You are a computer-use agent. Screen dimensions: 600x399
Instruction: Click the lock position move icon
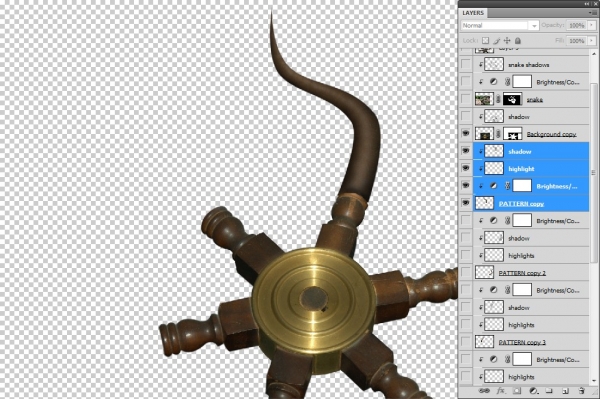[507, 41]
